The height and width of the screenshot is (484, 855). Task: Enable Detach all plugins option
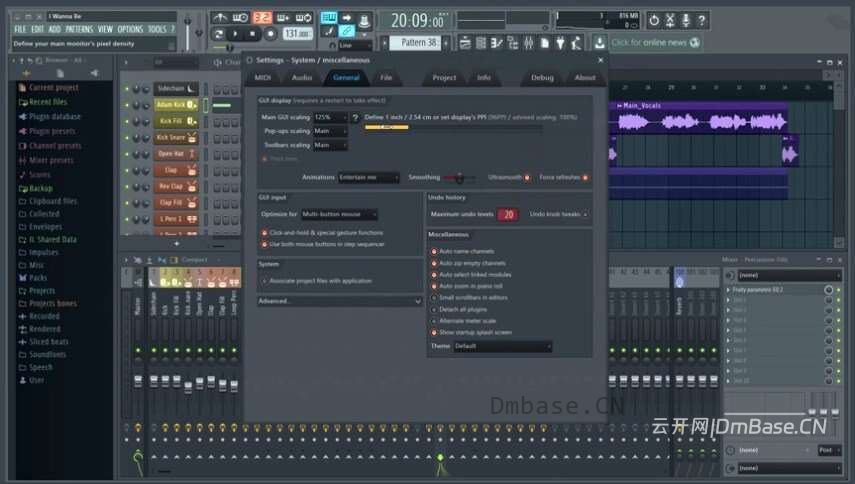tap(434, 310)
